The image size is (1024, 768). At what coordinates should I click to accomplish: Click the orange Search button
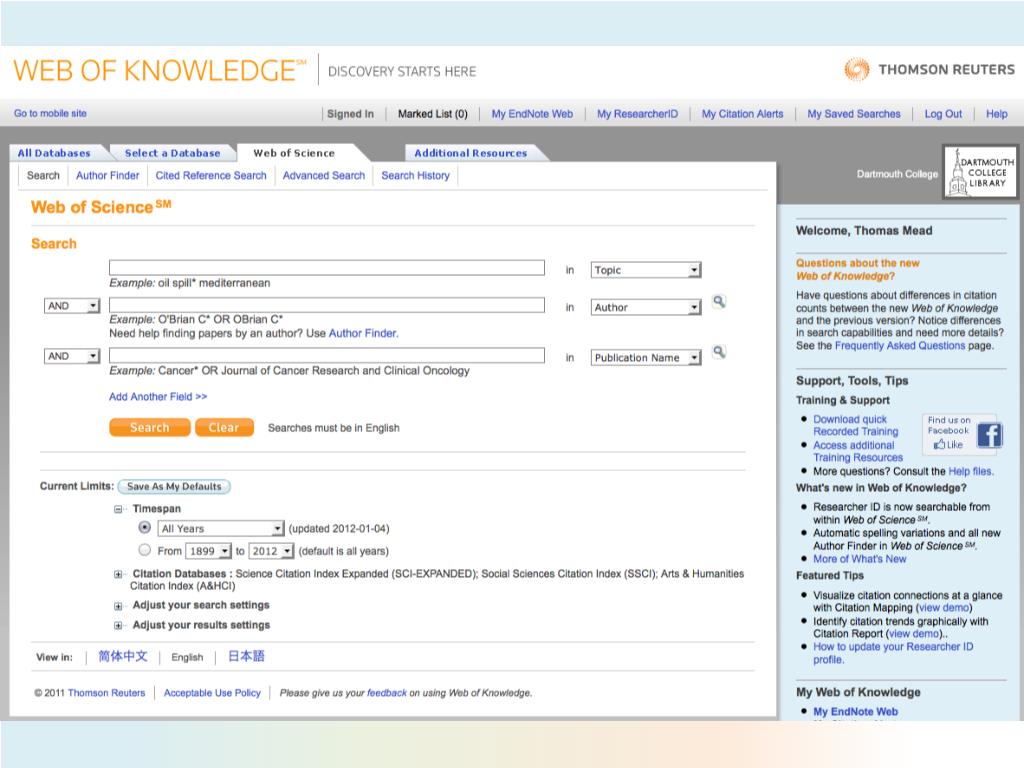(150, 427)
